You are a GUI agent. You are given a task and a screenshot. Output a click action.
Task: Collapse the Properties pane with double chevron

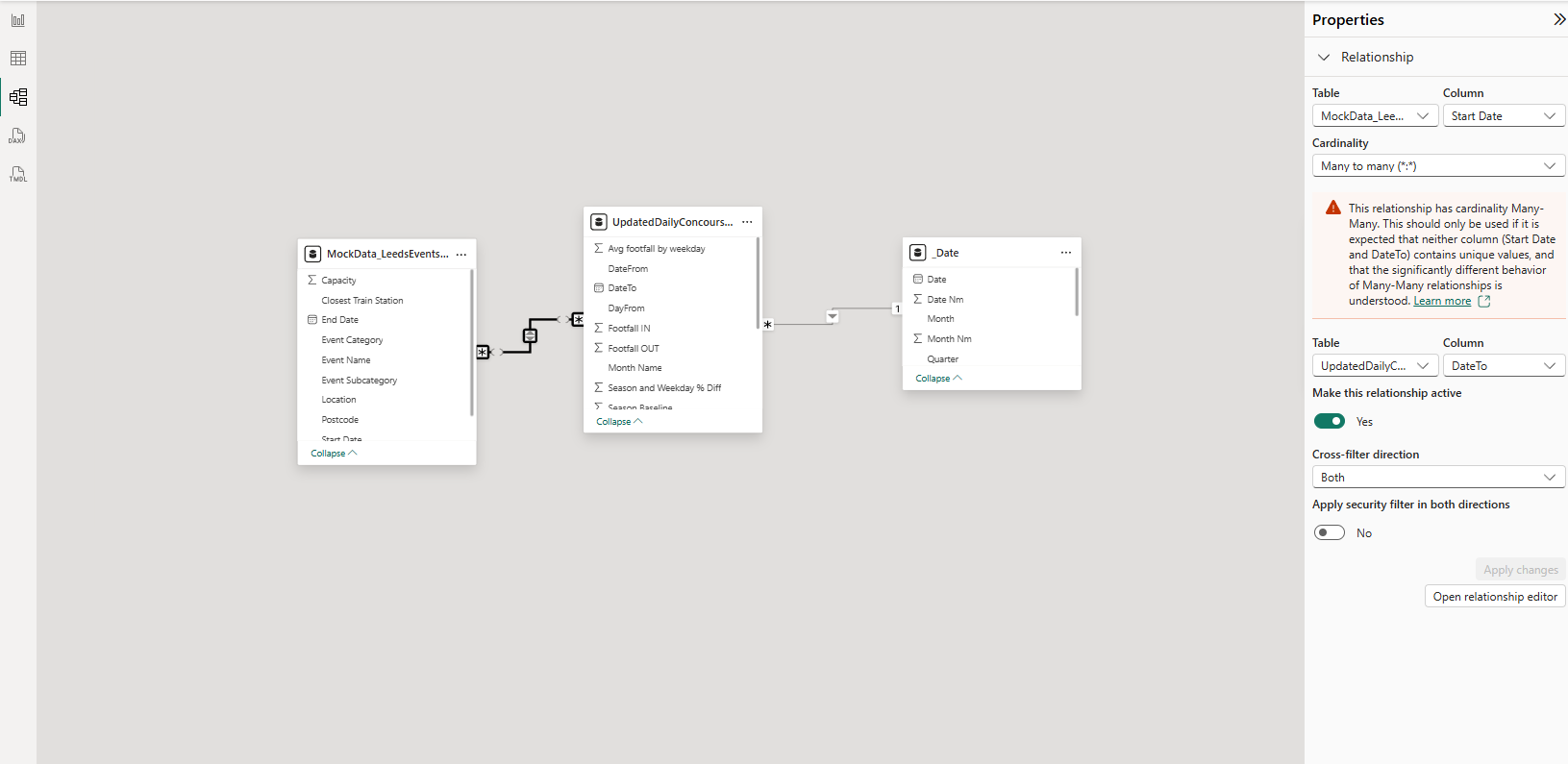pyautogui.click(x=1558, y=19)
